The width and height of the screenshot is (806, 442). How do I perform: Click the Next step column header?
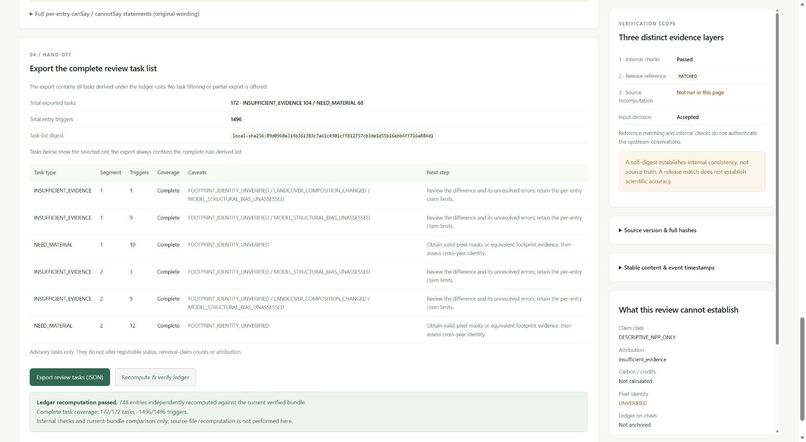(437, 173)
